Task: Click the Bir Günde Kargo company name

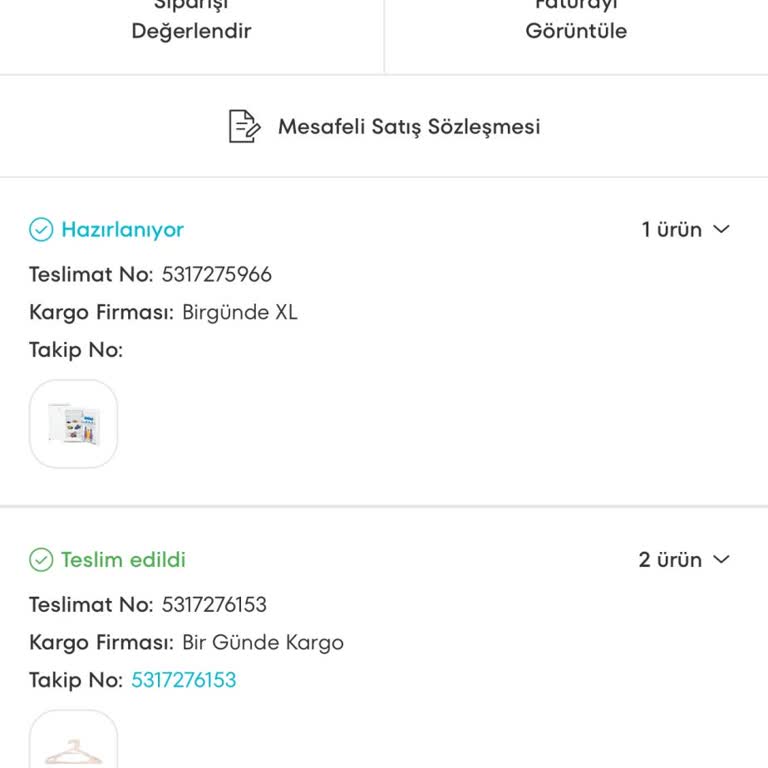Action: (x=262, y=642)
